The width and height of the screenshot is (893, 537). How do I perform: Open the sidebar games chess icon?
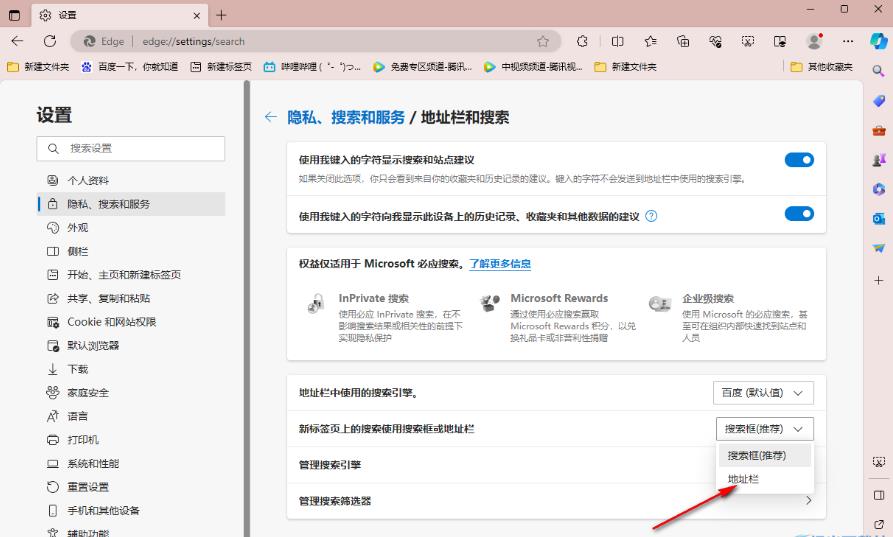[x=879, y=160]
